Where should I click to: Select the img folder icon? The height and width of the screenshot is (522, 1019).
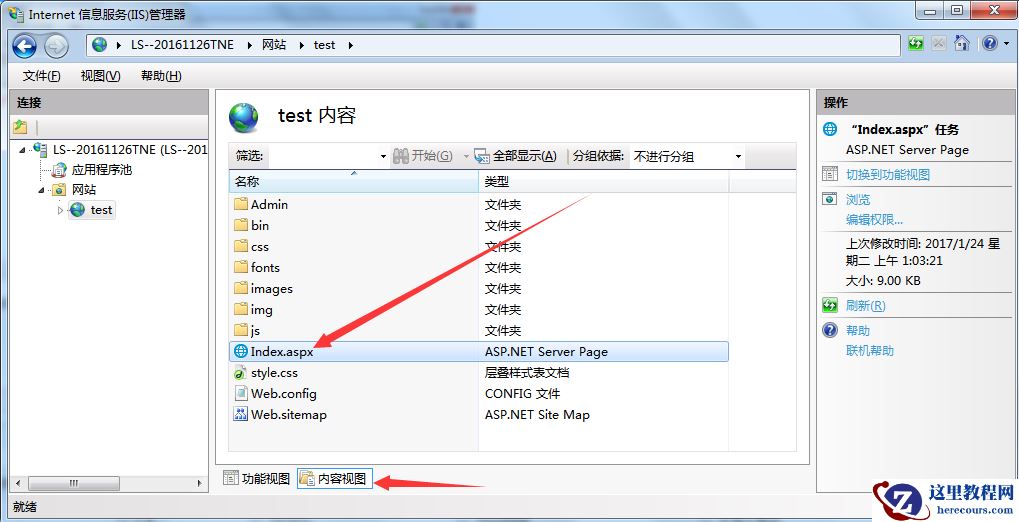coord(241,309)
